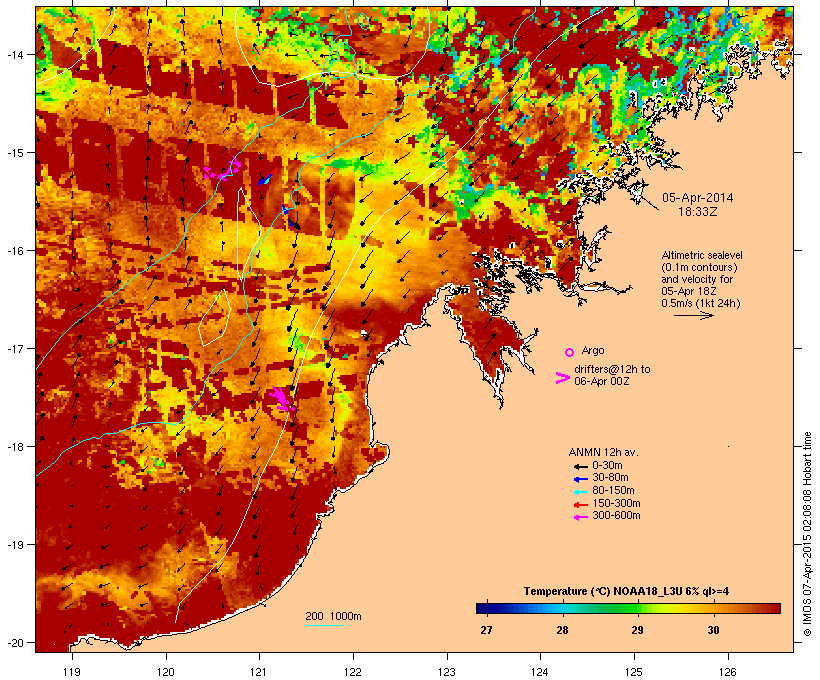Viewport: 820px width, 680px height.
Task: Click the magenta drifter track near 15S
Action: click(x=222, y=169)
